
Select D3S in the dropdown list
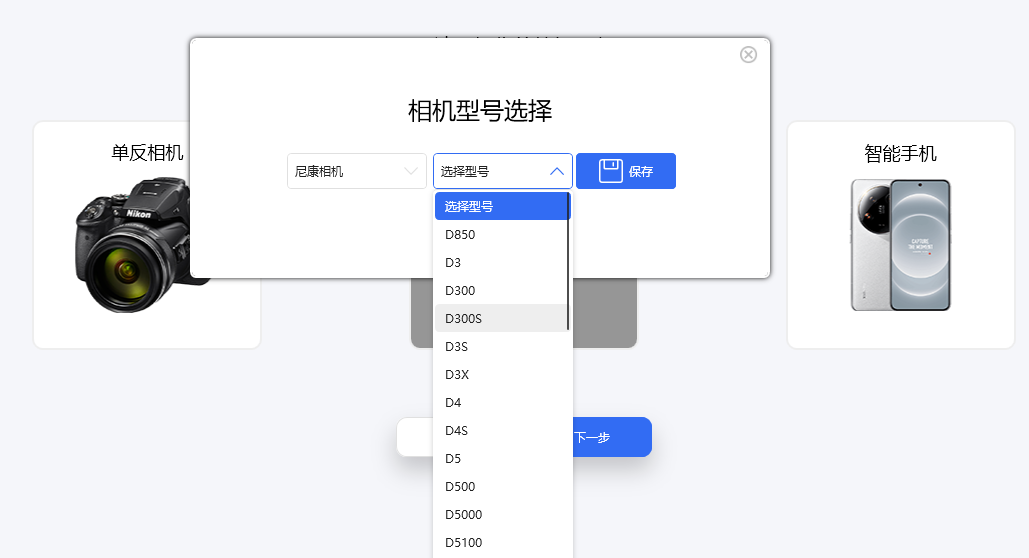click(x=503, y=347)
